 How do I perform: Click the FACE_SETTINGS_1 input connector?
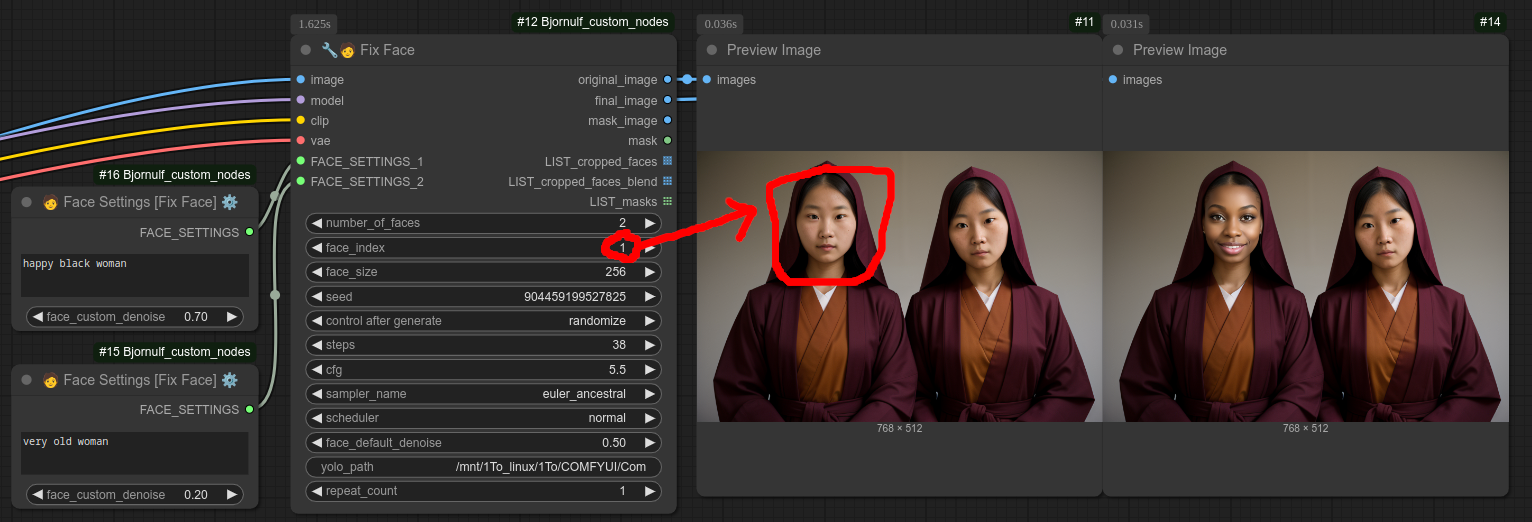pos(300,161)
